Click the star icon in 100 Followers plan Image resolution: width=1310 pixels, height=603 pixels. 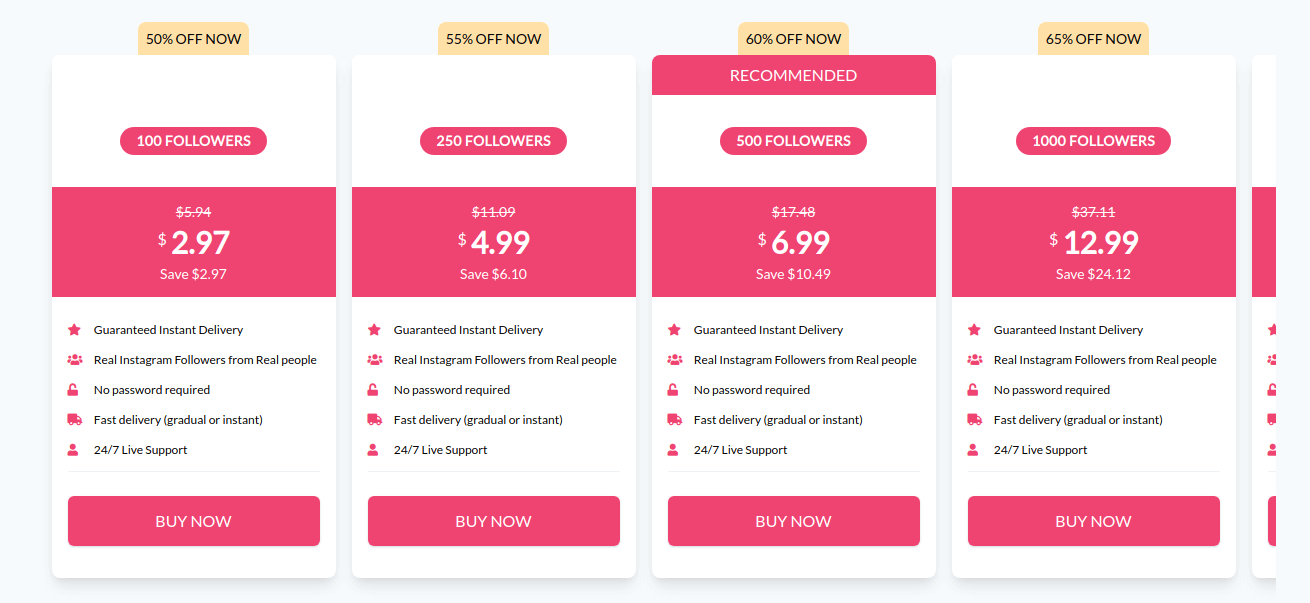click(74, 330)
